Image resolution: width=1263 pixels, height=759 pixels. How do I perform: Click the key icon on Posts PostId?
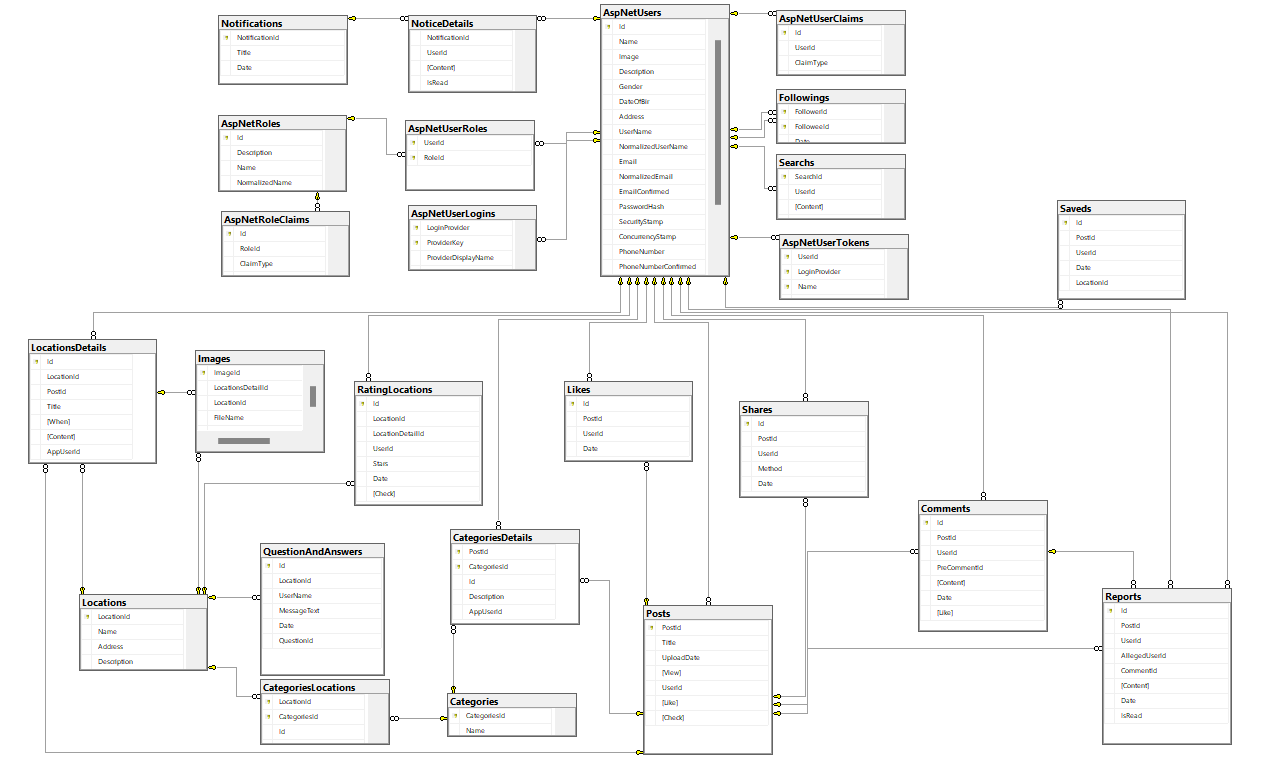pyautogui.click(x=650, y=627)
